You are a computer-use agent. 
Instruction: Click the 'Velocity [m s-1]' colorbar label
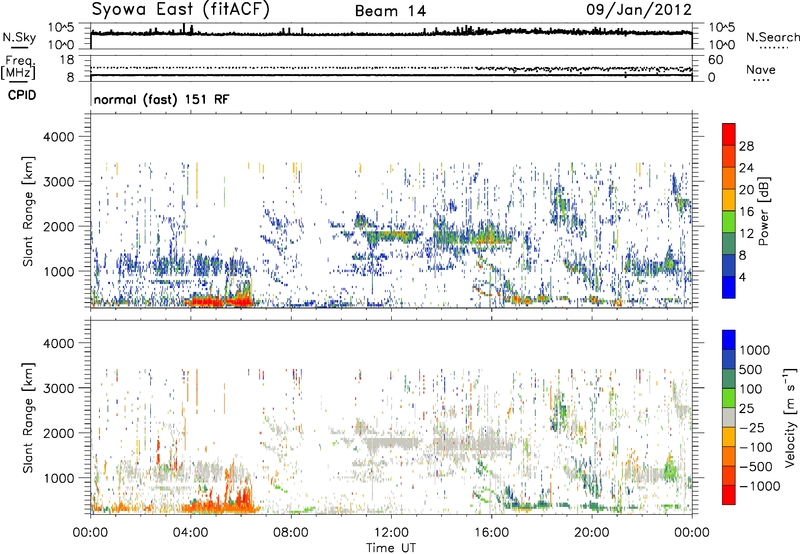pos(790,417)
